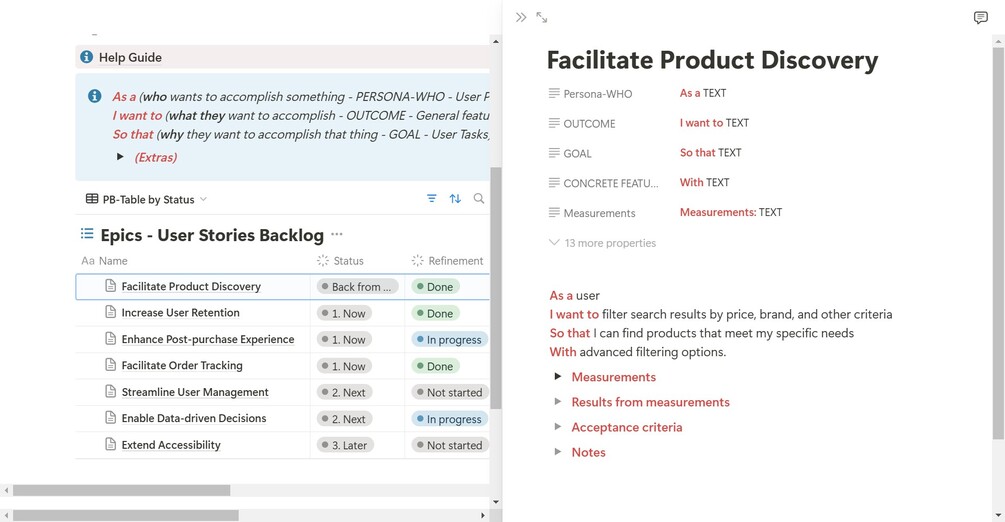Screen dimensions: 1005x522
Task: Open page in full view via expand arrows
Action: click(x=542, y=18)
